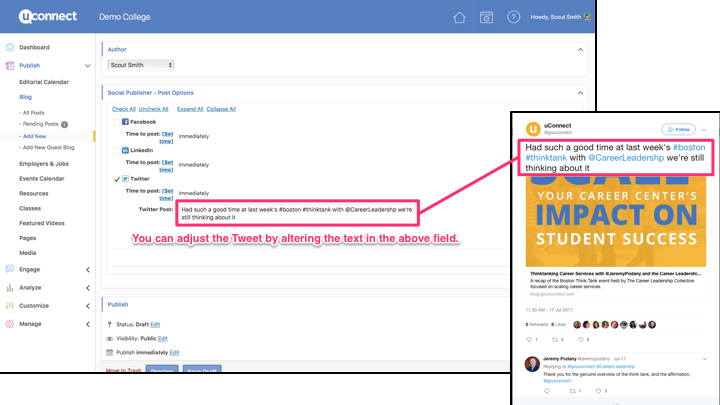Click into the Twitter Post text field
The image size is (720, 405).
pyautogui.click(x=296, y=214)
